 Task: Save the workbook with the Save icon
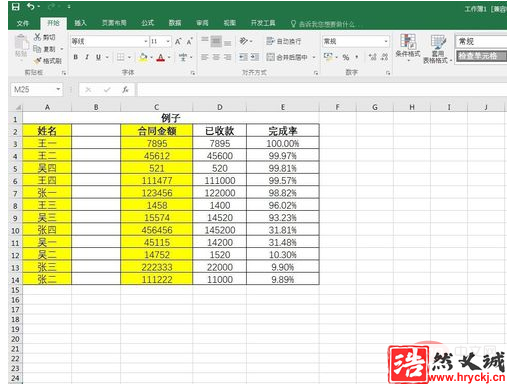15,6
